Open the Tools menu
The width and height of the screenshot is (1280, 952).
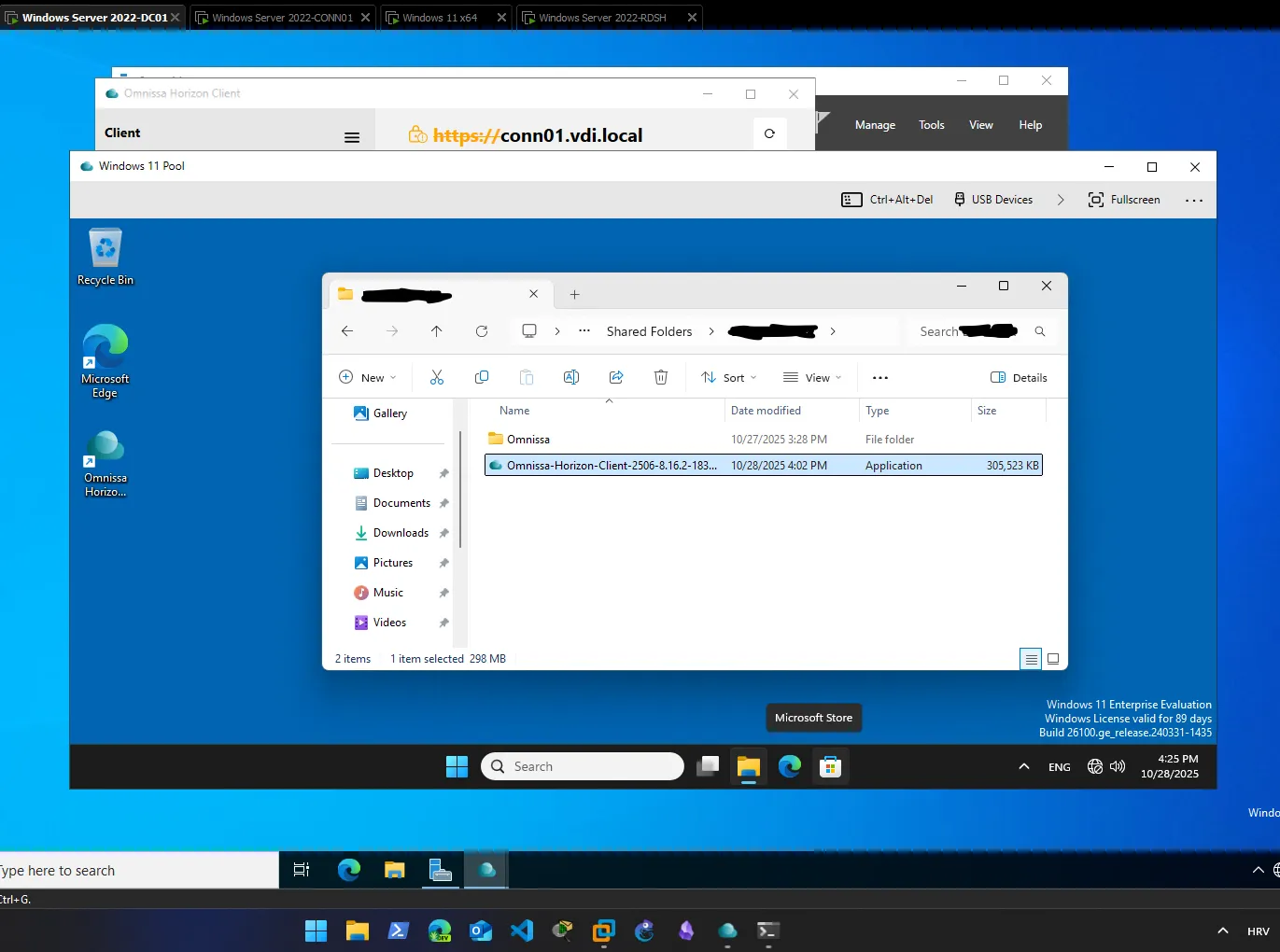(x=930, y=124)
